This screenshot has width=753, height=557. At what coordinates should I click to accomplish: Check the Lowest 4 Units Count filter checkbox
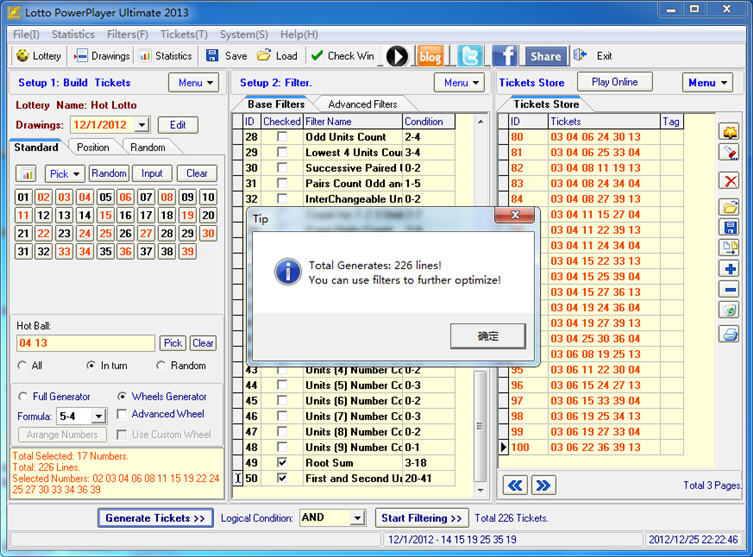coord(282,152)
